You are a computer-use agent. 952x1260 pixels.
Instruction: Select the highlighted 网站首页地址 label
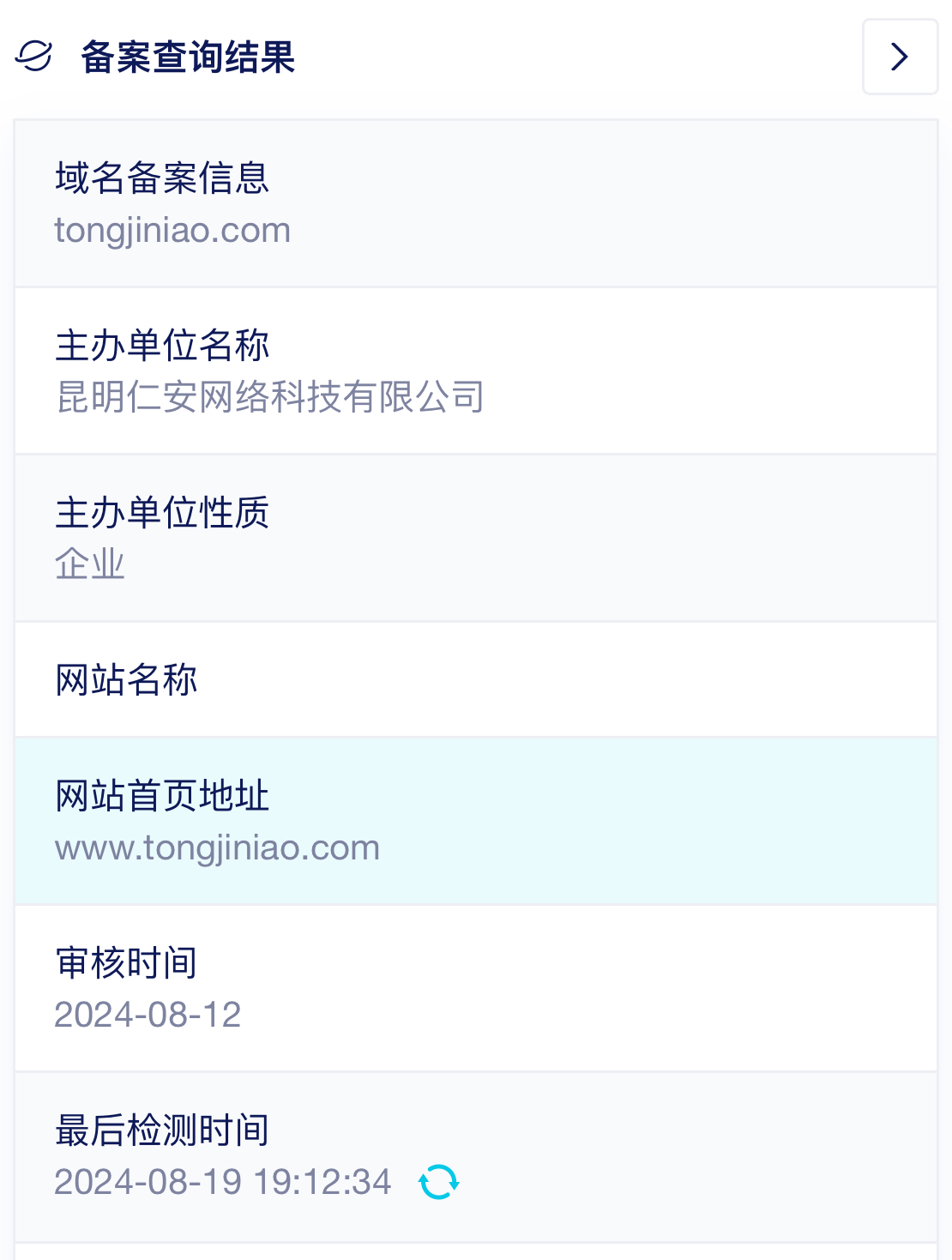click(162, 796)
